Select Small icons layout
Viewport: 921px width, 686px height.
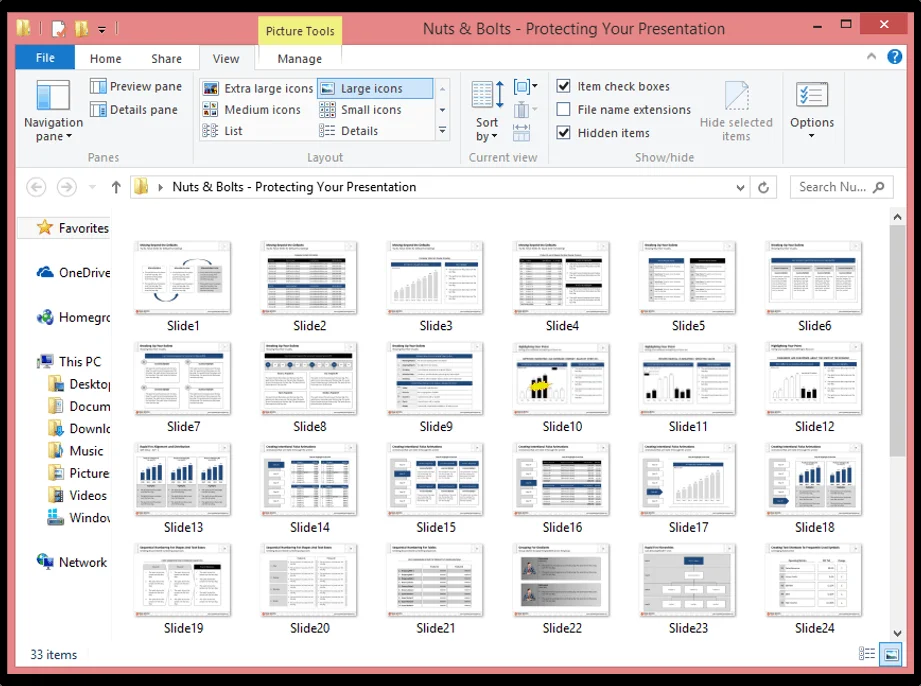(360, 110)
